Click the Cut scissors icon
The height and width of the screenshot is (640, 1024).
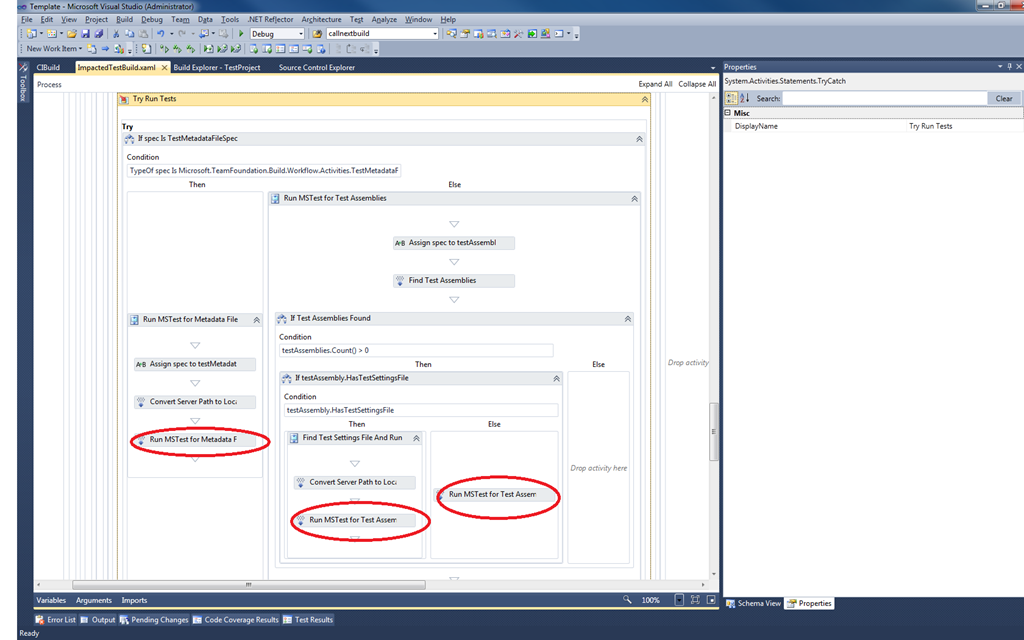116,33
